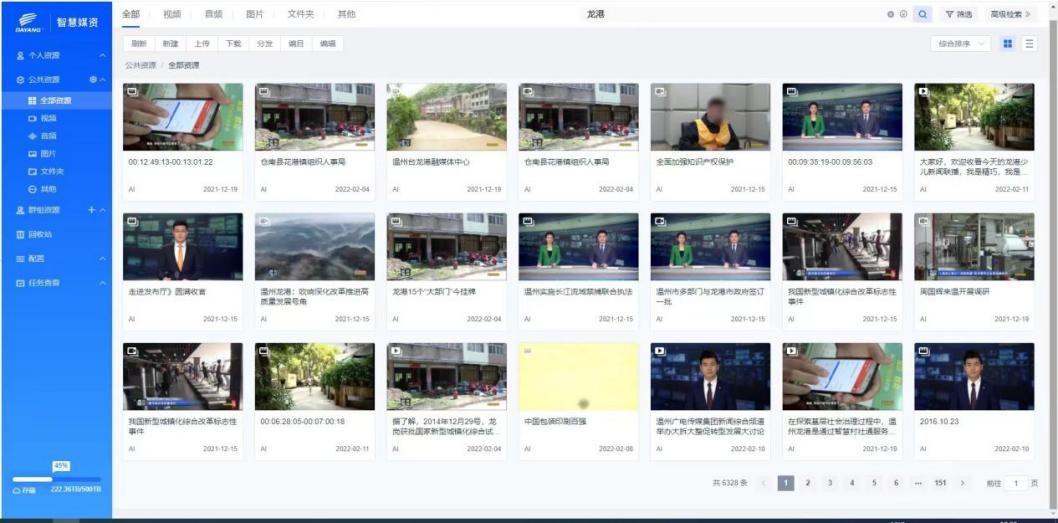Open thumbnail for 周国辉来温开展调研
Image resolution: width=1058 pixels, height=523 pixels.
coord(974,247)
